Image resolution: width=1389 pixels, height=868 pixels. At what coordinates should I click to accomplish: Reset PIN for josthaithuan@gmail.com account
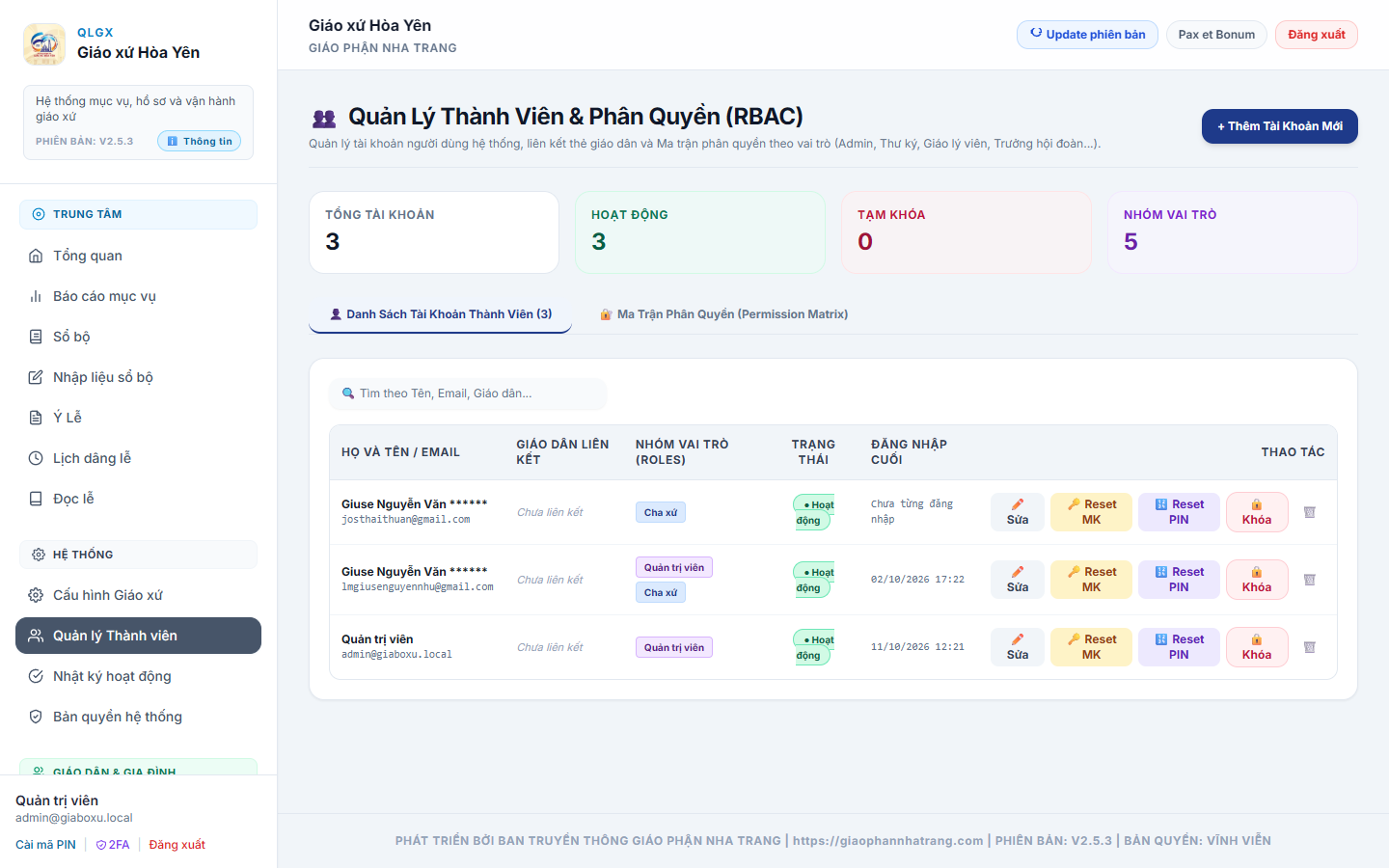[x=1179, y=512]
